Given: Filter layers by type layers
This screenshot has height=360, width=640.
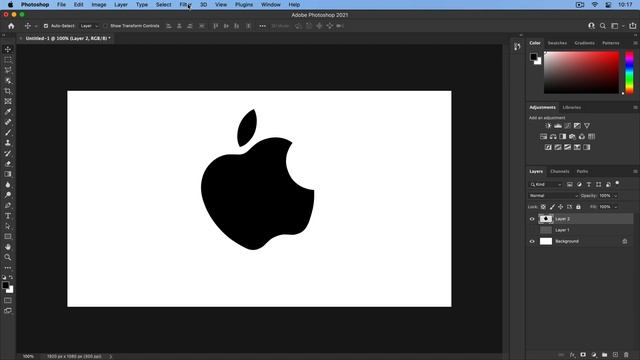Looking at the screenshot, I should point(589,184).
